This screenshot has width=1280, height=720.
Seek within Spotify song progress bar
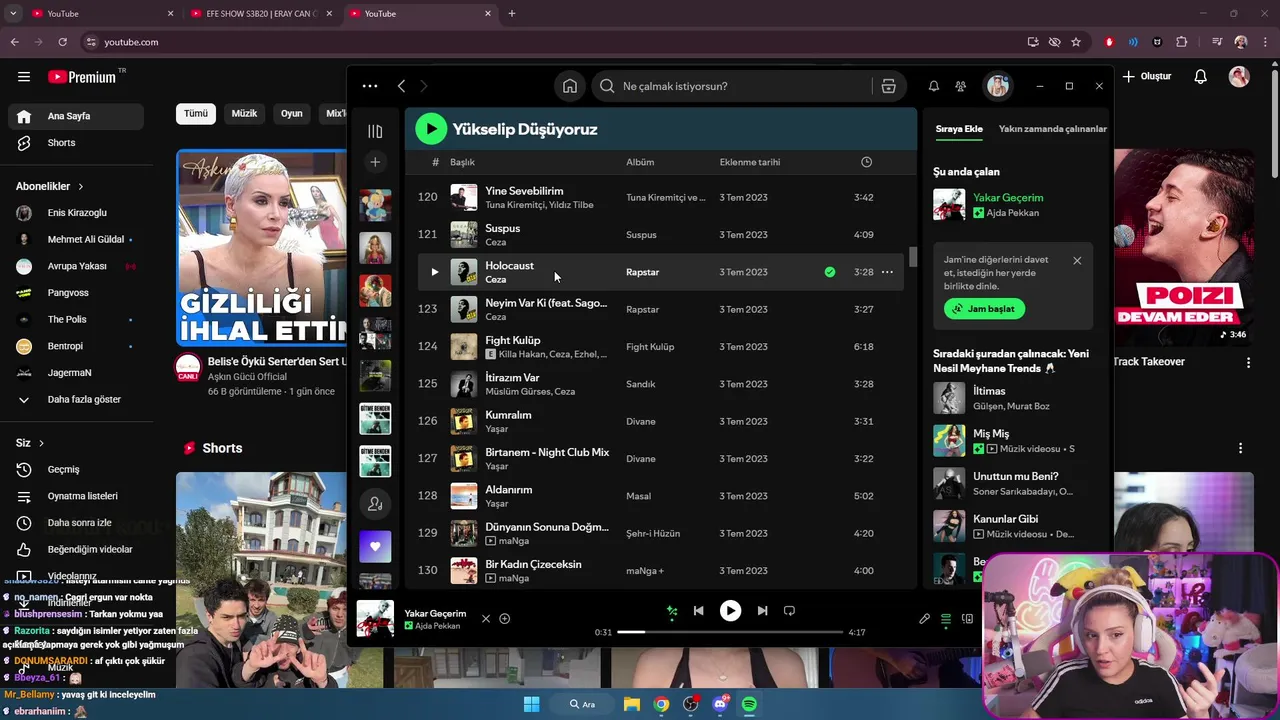click(x=730, y=632)
